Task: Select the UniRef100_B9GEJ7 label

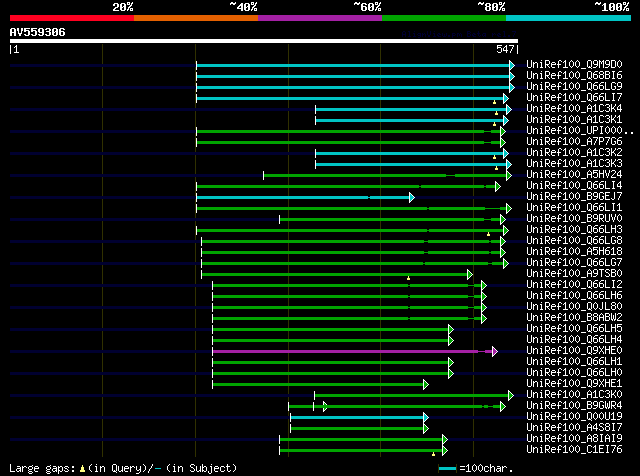Action: tap(574, 197)
